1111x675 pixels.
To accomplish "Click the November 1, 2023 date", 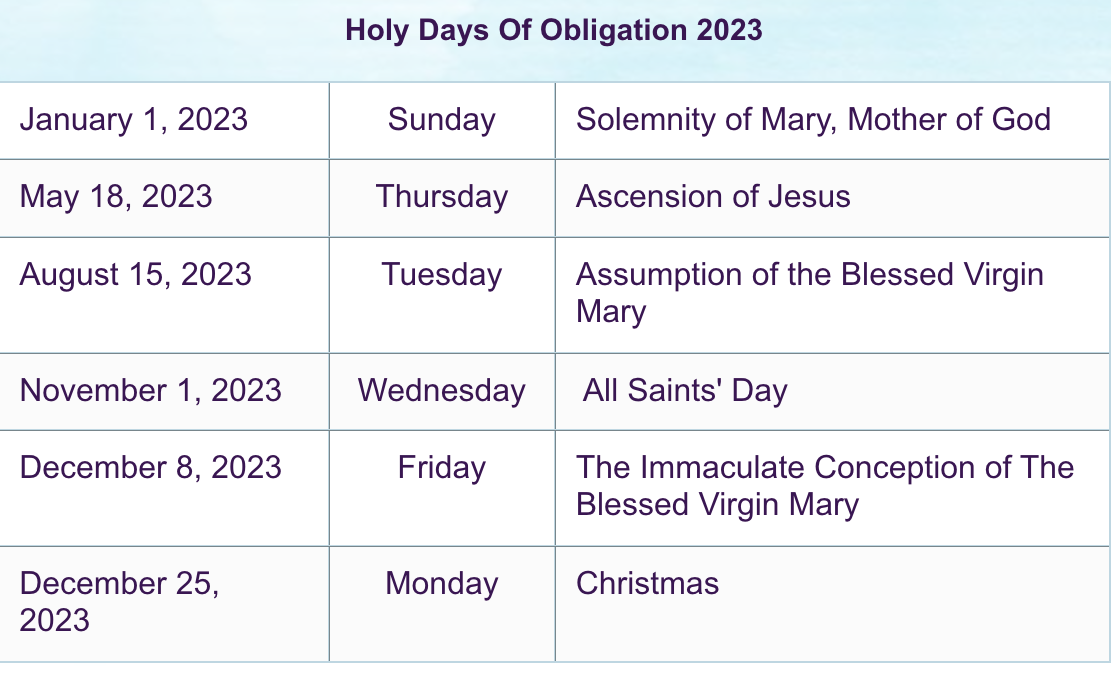I will pyautogui.click(x=151, y=390).
